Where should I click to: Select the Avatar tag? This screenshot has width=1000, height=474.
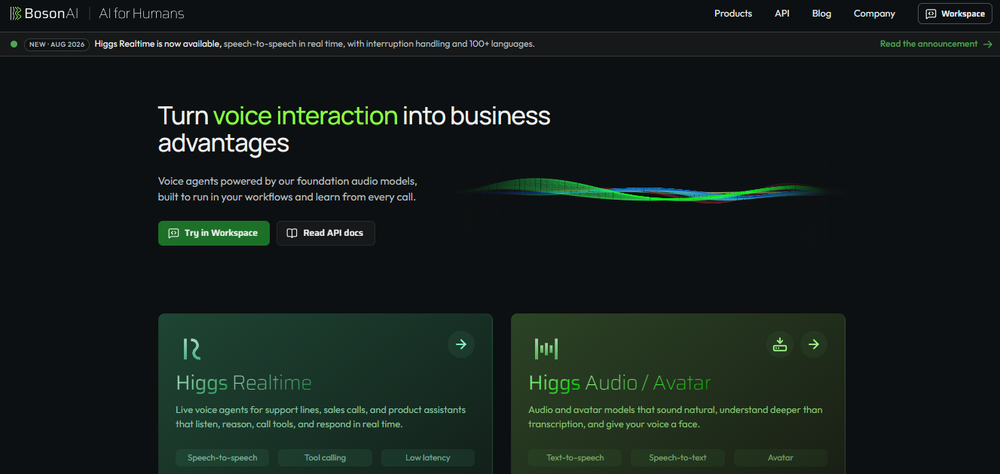coord(781,457)
